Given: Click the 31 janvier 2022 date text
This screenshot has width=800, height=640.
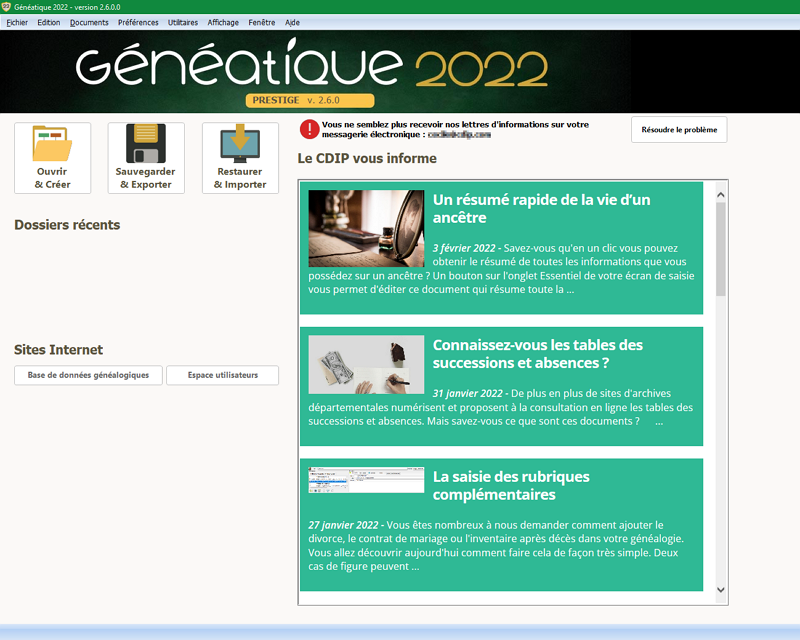Looking at the screenshot, I should coord(467,393).
